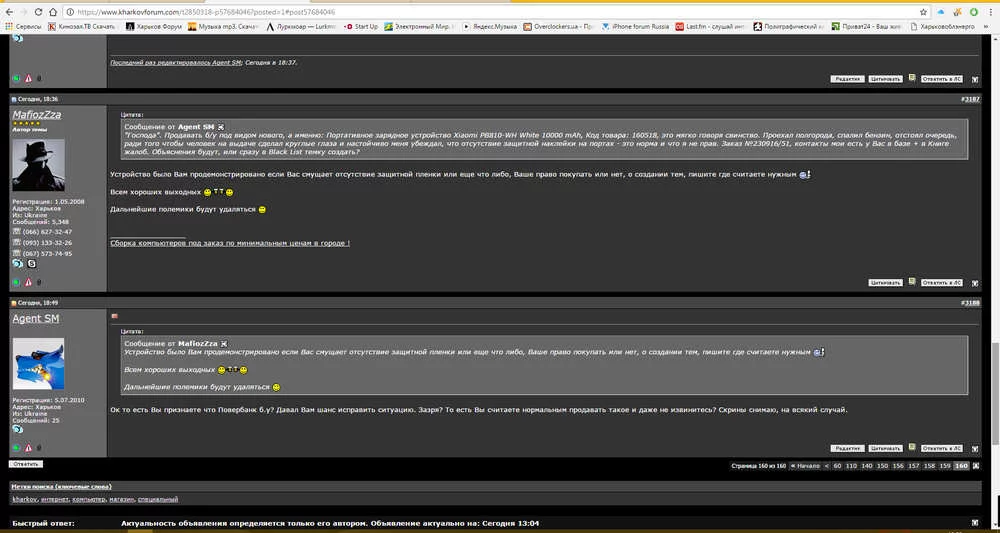Collapse the 'Быстрый ответ' quick reply section
This screenshot has width=1000, height=533.
pyautogui.click(x=975, y=523)
